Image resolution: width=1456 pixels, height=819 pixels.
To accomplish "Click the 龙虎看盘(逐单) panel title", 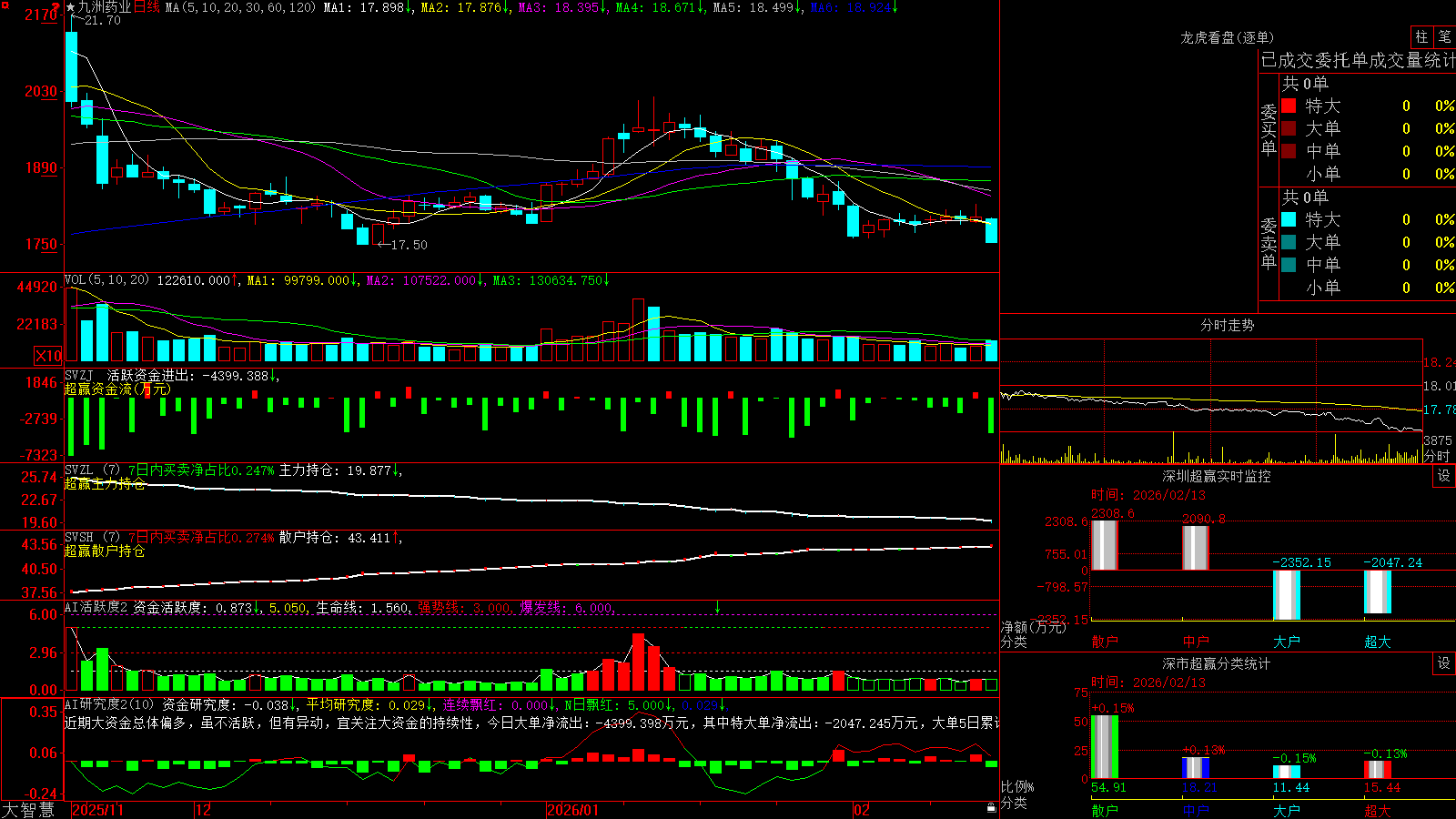I will 1227,37.
